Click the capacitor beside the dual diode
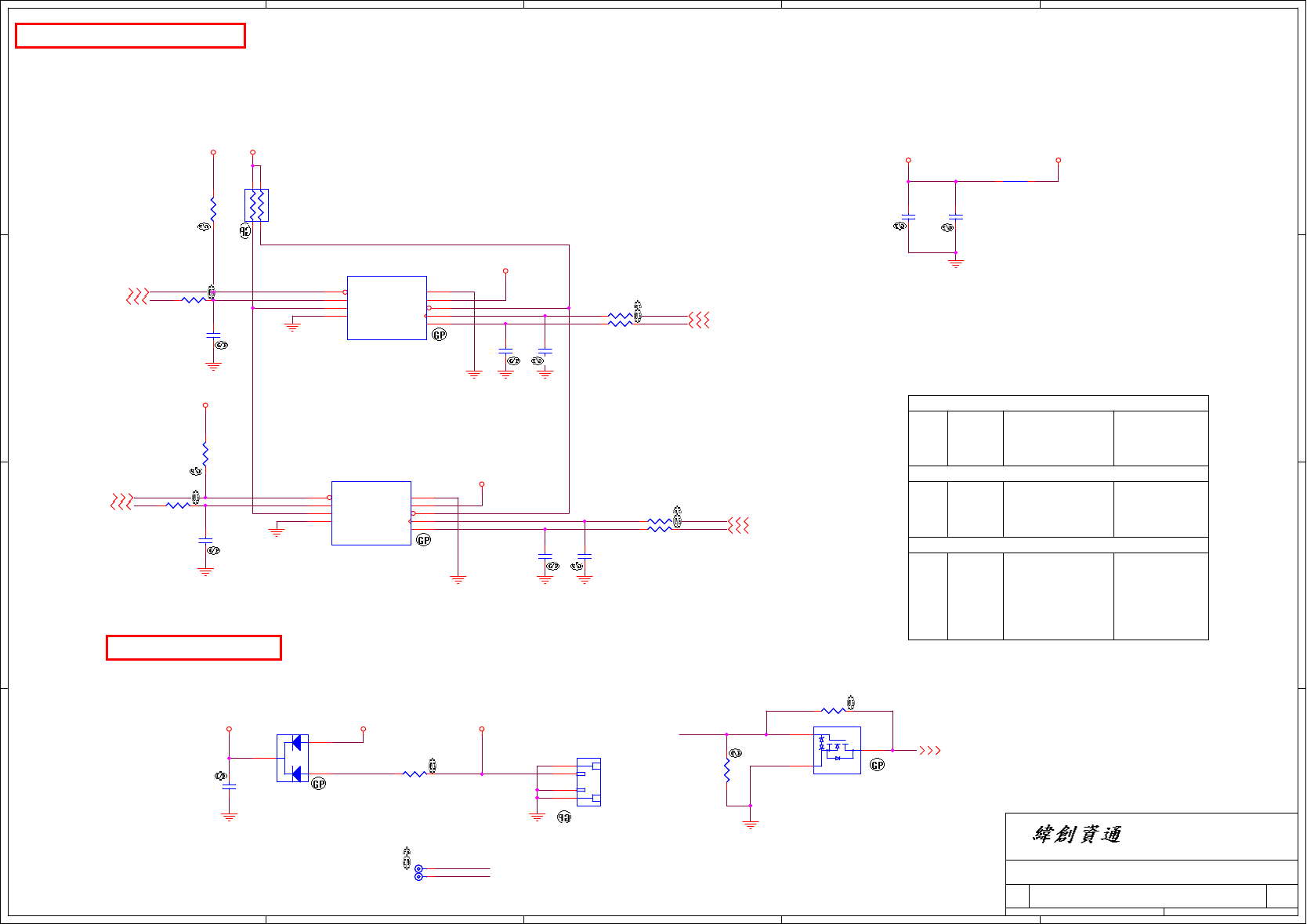Viewport: 1307px width, 924px height. tap(229, 785)
